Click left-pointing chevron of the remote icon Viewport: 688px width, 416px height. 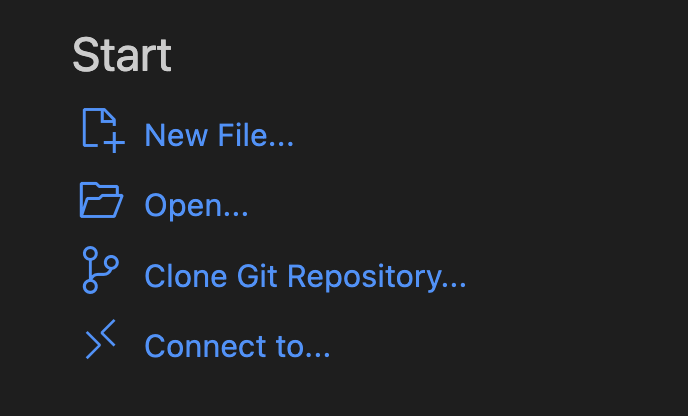click(x=108, y=333)
